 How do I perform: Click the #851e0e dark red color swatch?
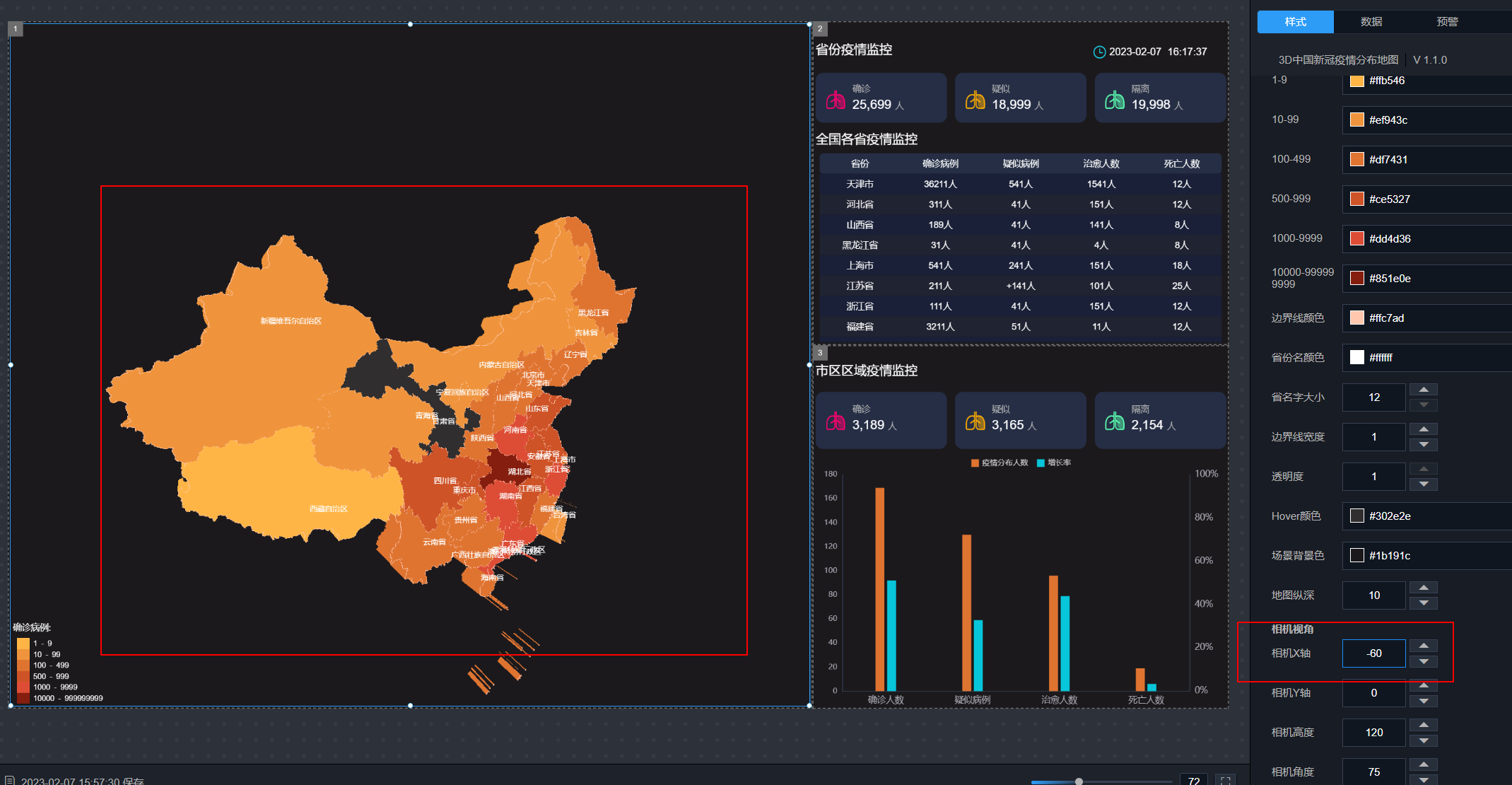[1356, 278]
